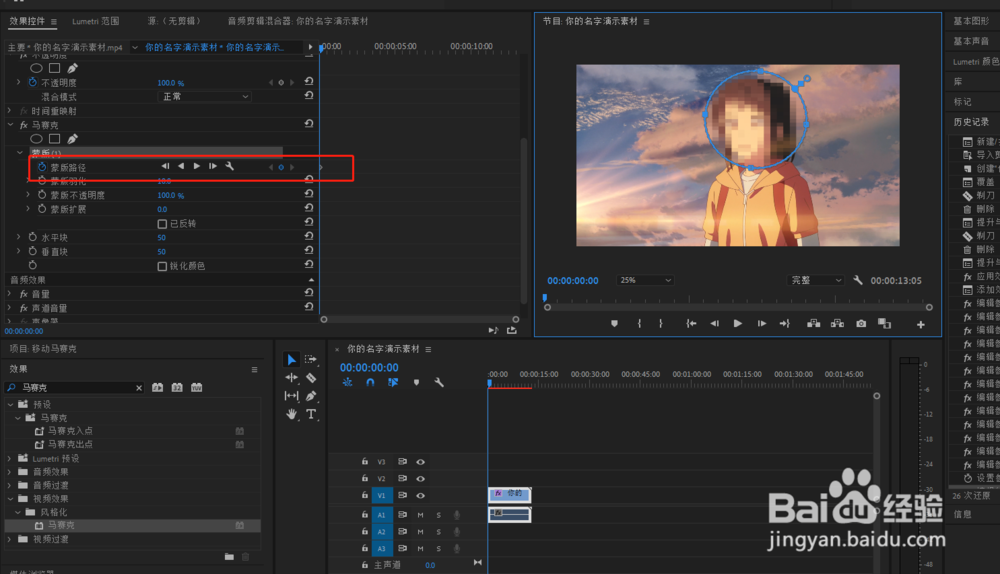Toggle lock on the V2 track

365,478
